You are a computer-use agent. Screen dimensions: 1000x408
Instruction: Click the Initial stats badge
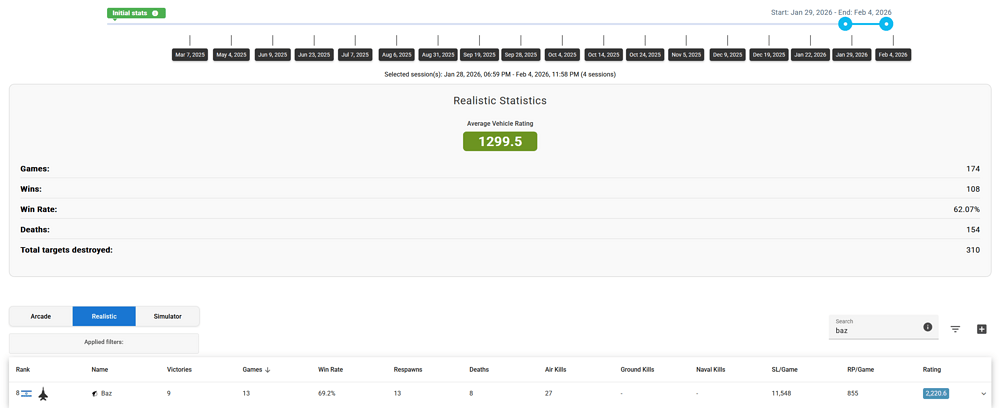[132, 13]
